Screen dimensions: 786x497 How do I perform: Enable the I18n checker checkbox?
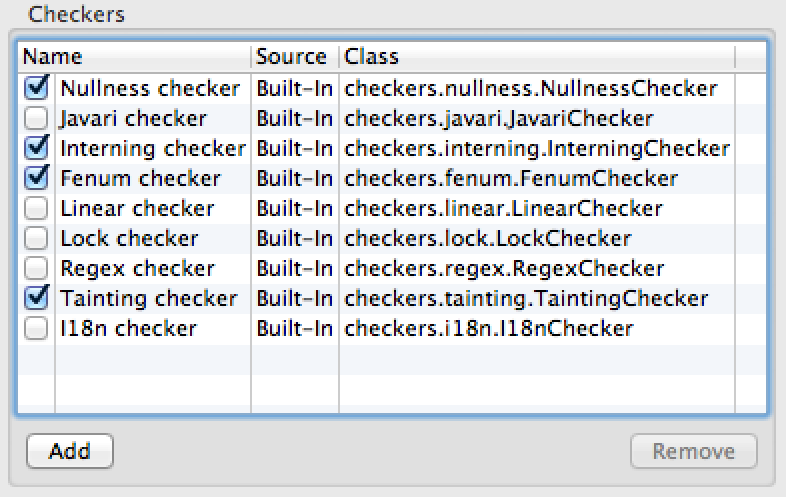[37, 329]
